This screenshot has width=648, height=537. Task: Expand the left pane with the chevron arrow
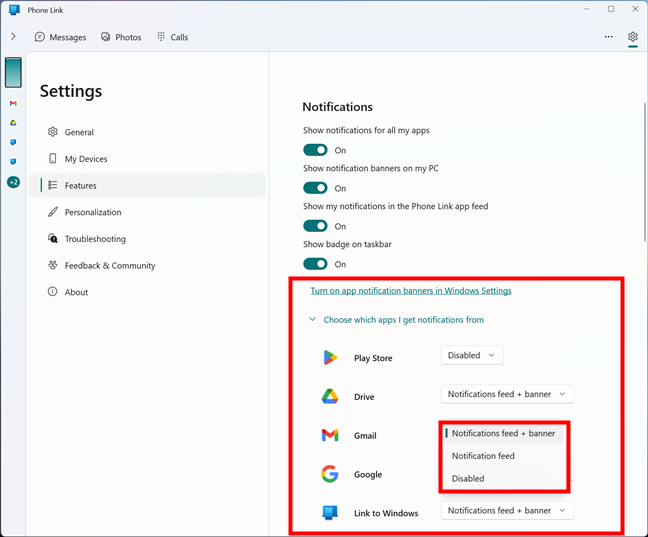[13, 37]
